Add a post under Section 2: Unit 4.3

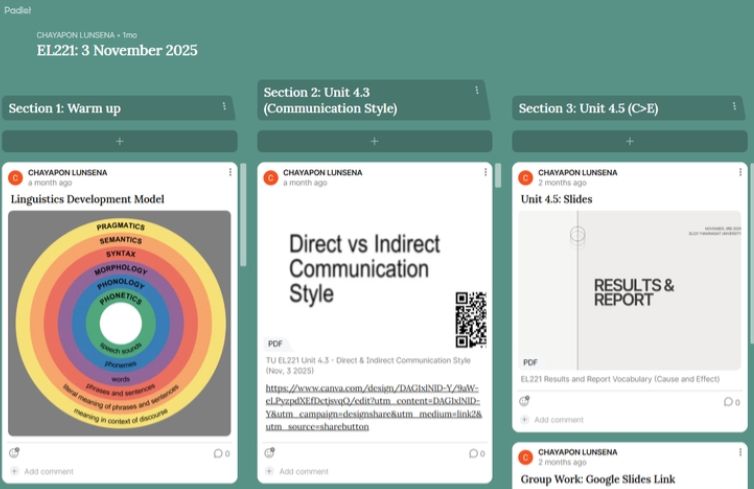pyautogui.click(x=375, y=141)
